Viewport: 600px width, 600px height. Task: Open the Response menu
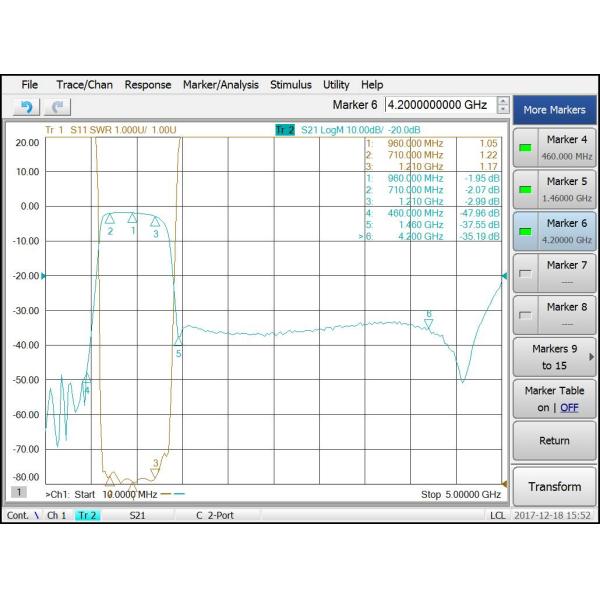point(147,85)
